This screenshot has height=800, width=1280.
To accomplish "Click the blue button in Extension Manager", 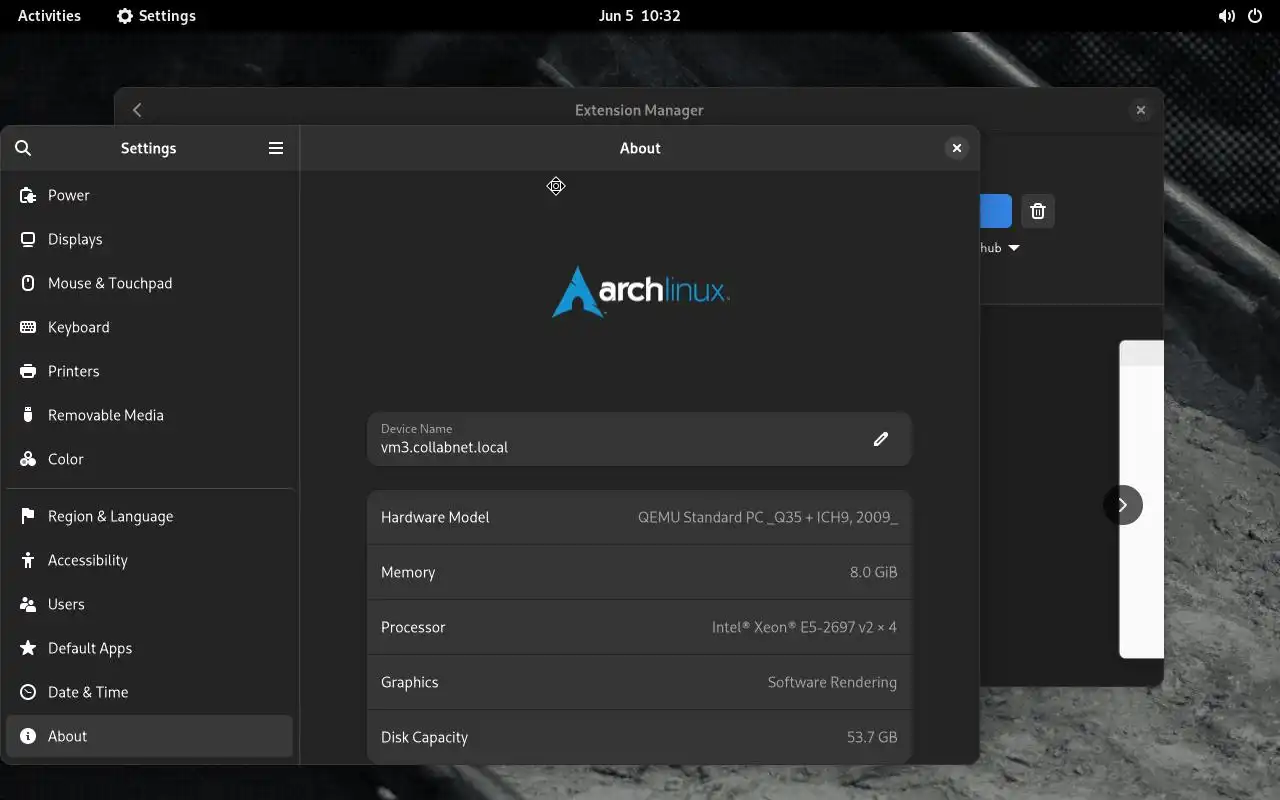I will click(996, 211).
